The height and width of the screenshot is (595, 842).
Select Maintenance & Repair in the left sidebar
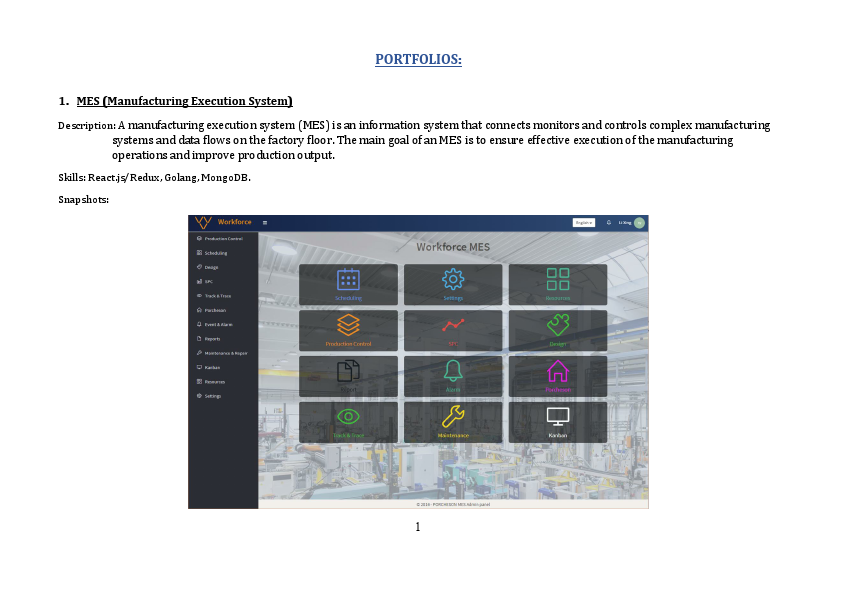pos(223,353)
